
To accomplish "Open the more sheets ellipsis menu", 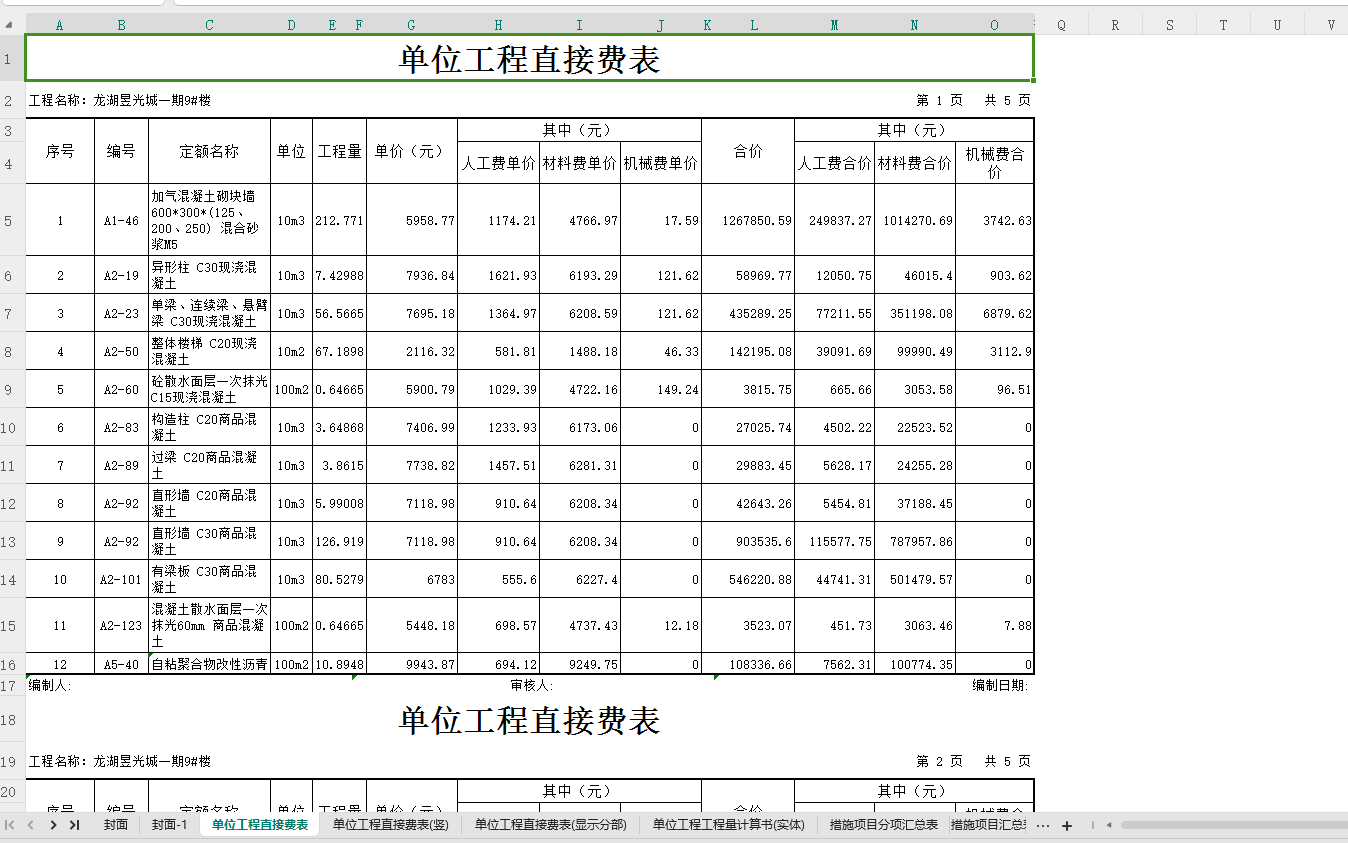I will [1043, 826].
